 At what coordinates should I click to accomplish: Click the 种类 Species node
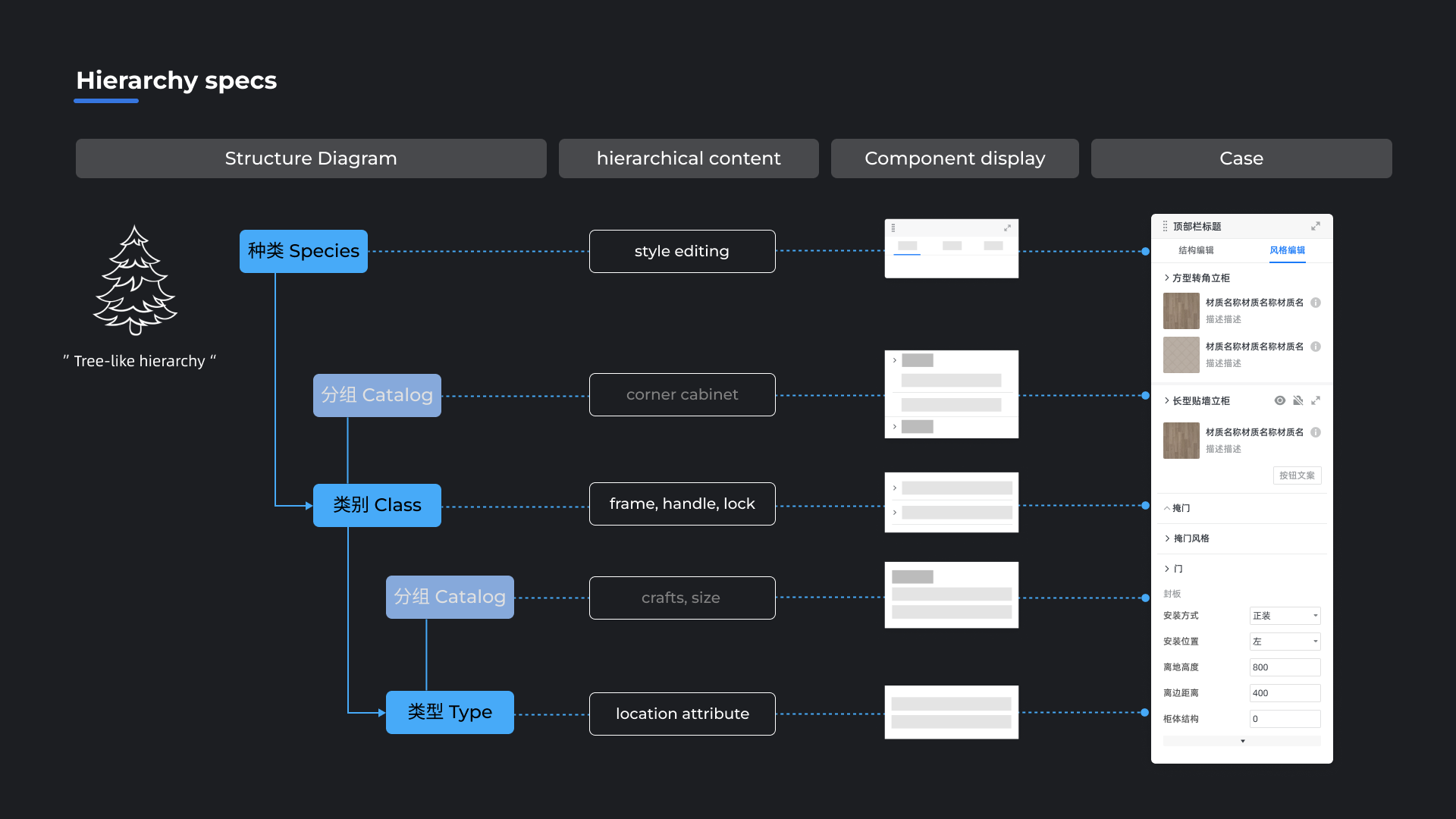(303, 251)
